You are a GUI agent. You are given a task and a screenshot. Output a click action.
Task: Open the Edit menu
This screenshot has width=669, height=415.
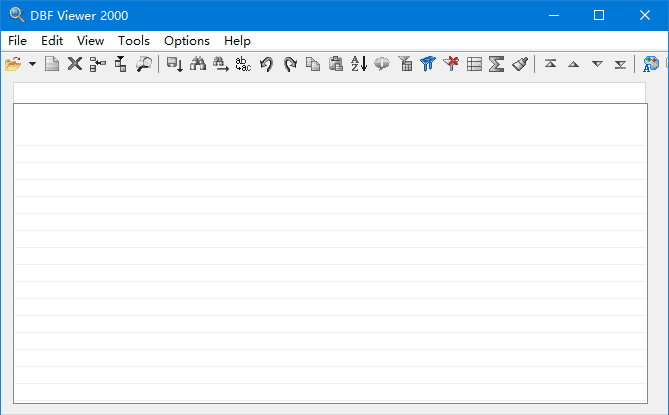pos(52,41)
